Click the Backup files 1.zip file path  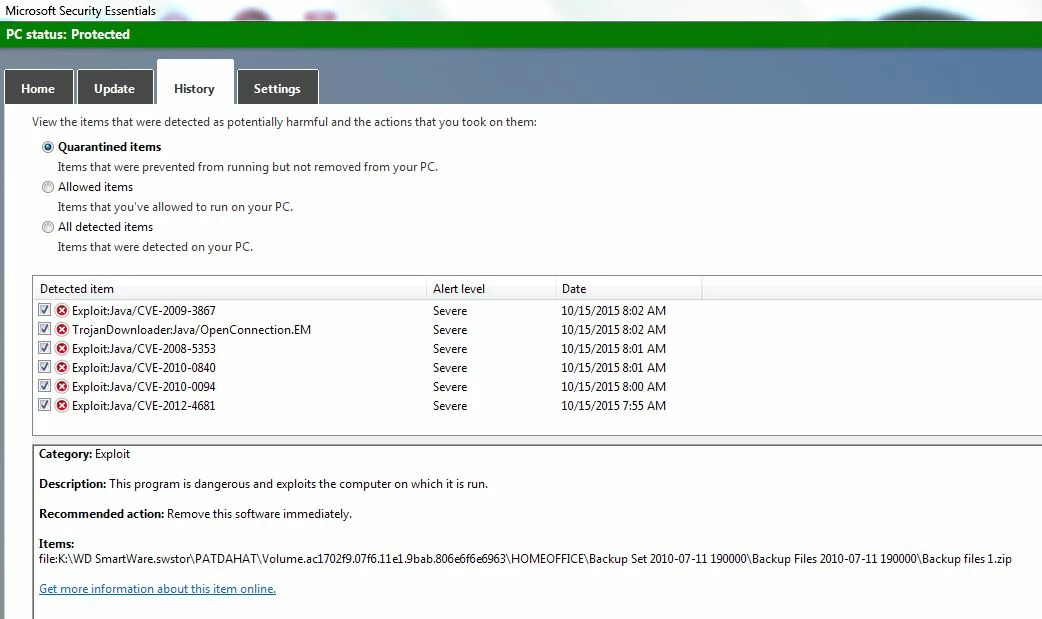click(x=525, y=558)
